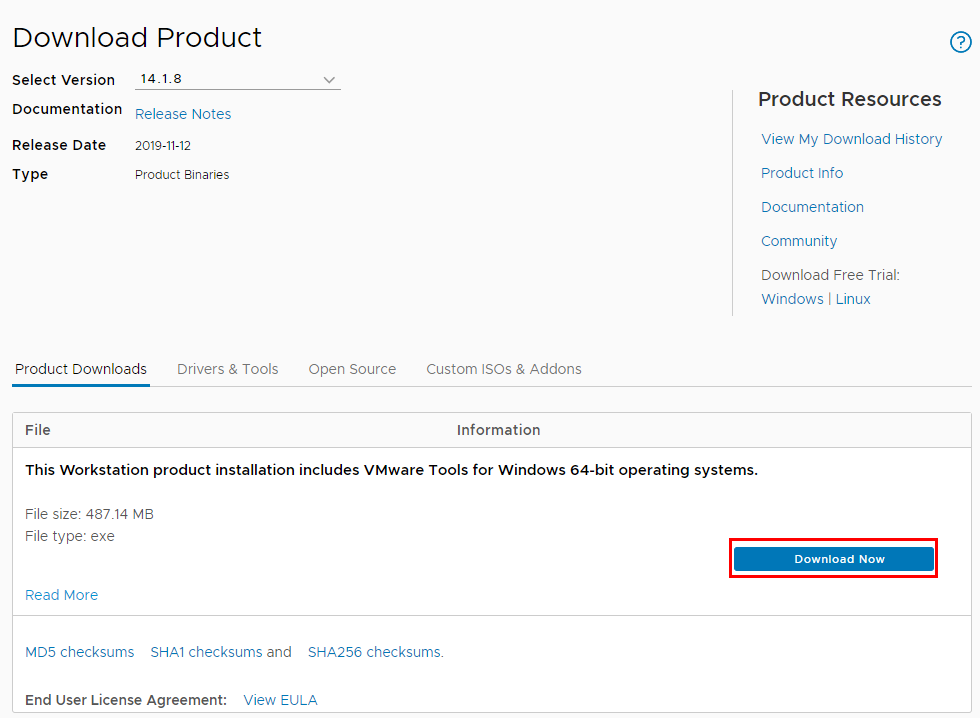Open the SHA256 checksums link
980x718 pixels.
[x=376, y=652]
